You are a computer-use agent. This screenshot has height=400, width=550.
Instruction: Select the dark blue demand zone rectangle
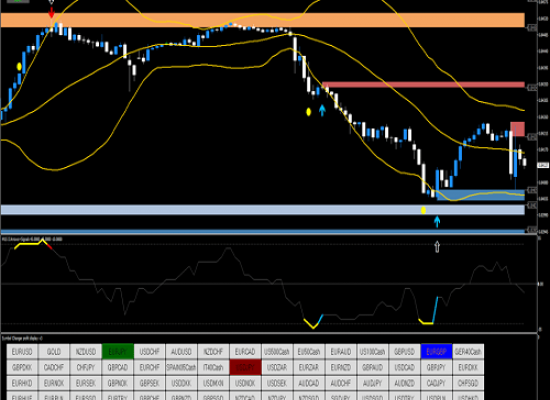pyautogui.click(x=481, y=195)
